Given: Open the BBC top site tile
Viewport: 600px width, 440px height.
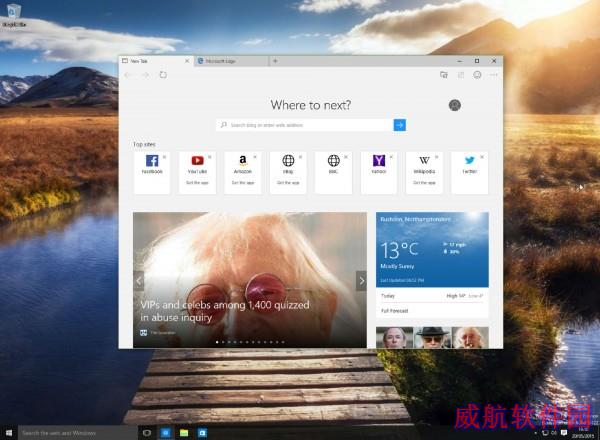Looking at the screenshot, I should 333,173.
